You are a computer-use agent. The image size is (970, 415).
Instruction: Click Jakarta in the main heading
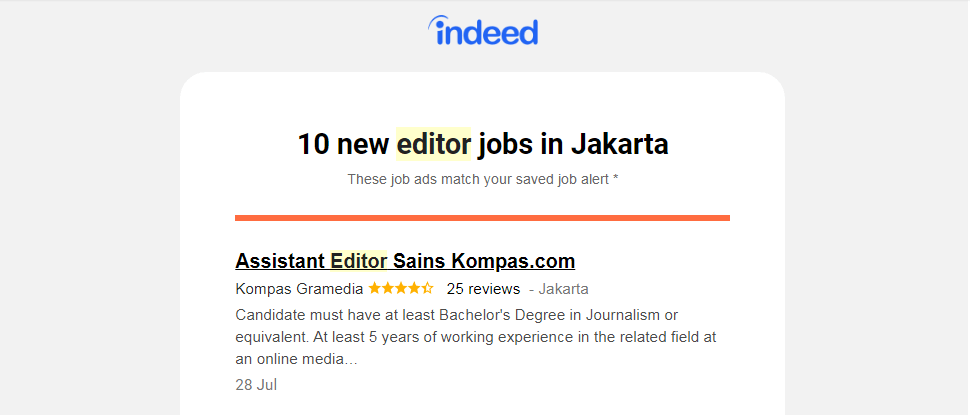point(619,144)
